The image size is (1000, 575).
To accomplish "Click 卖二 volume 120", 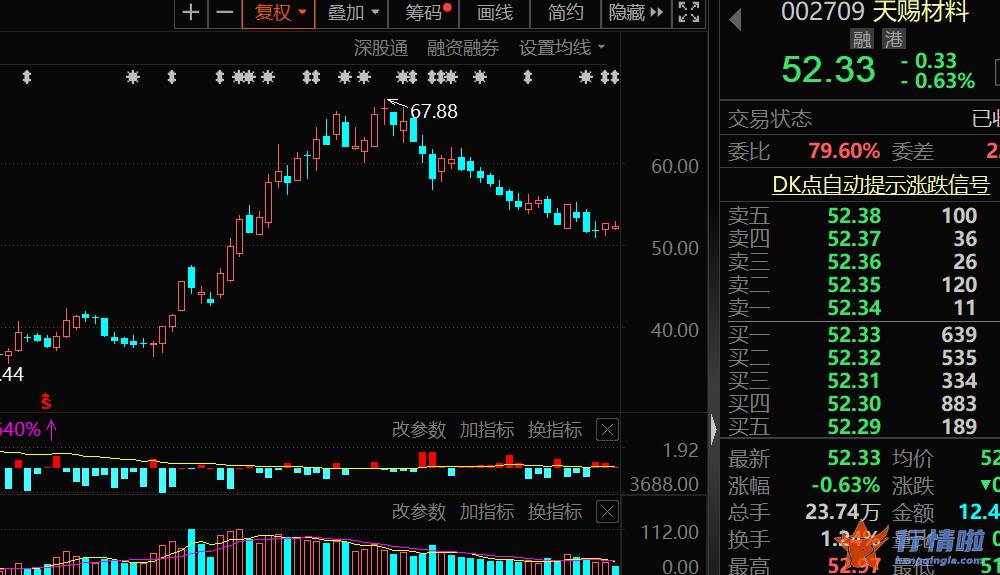I will pos(959,284).
